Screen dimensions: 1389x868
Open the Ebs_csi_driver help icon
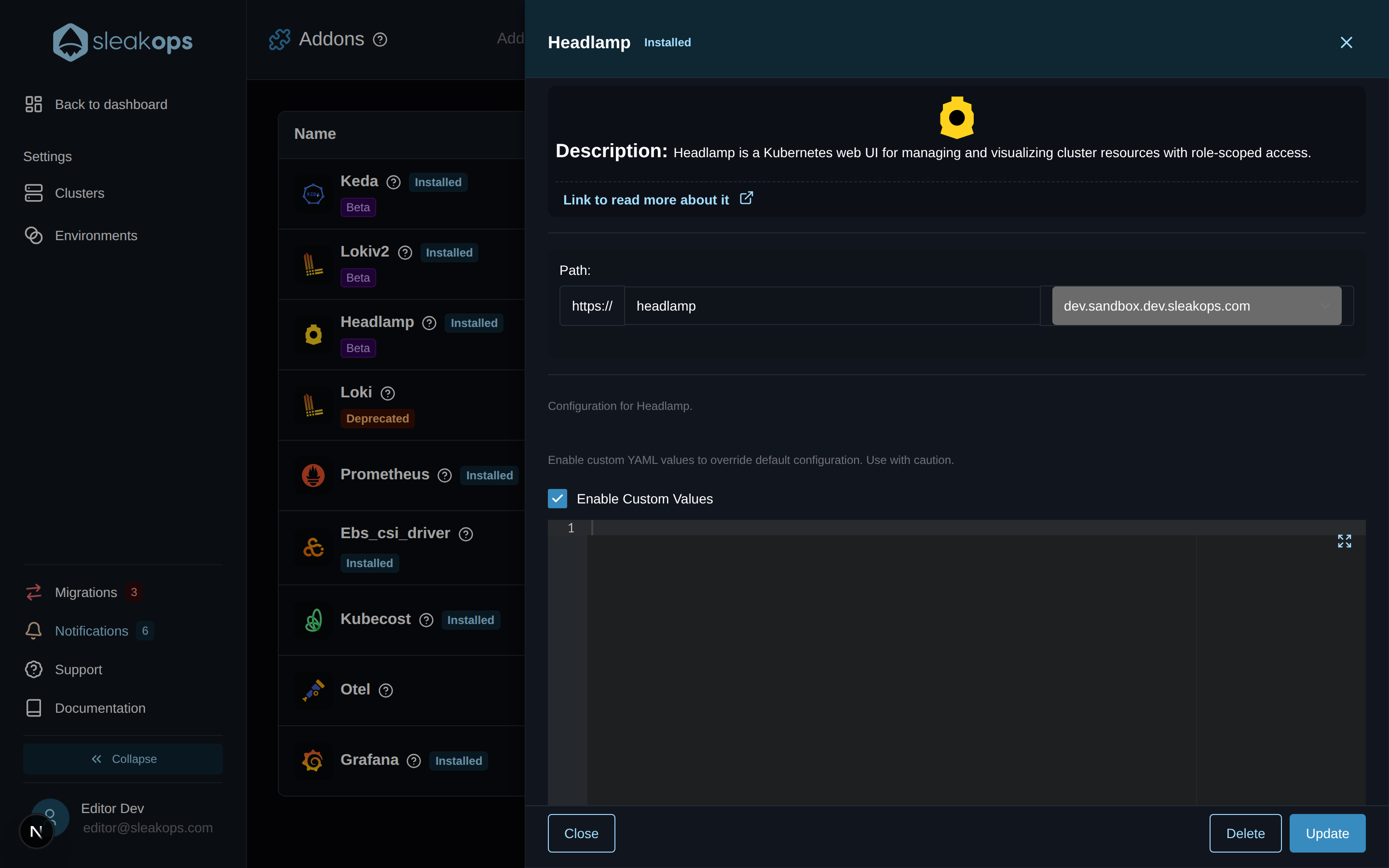pyautogui.click(x=466, y=534)
